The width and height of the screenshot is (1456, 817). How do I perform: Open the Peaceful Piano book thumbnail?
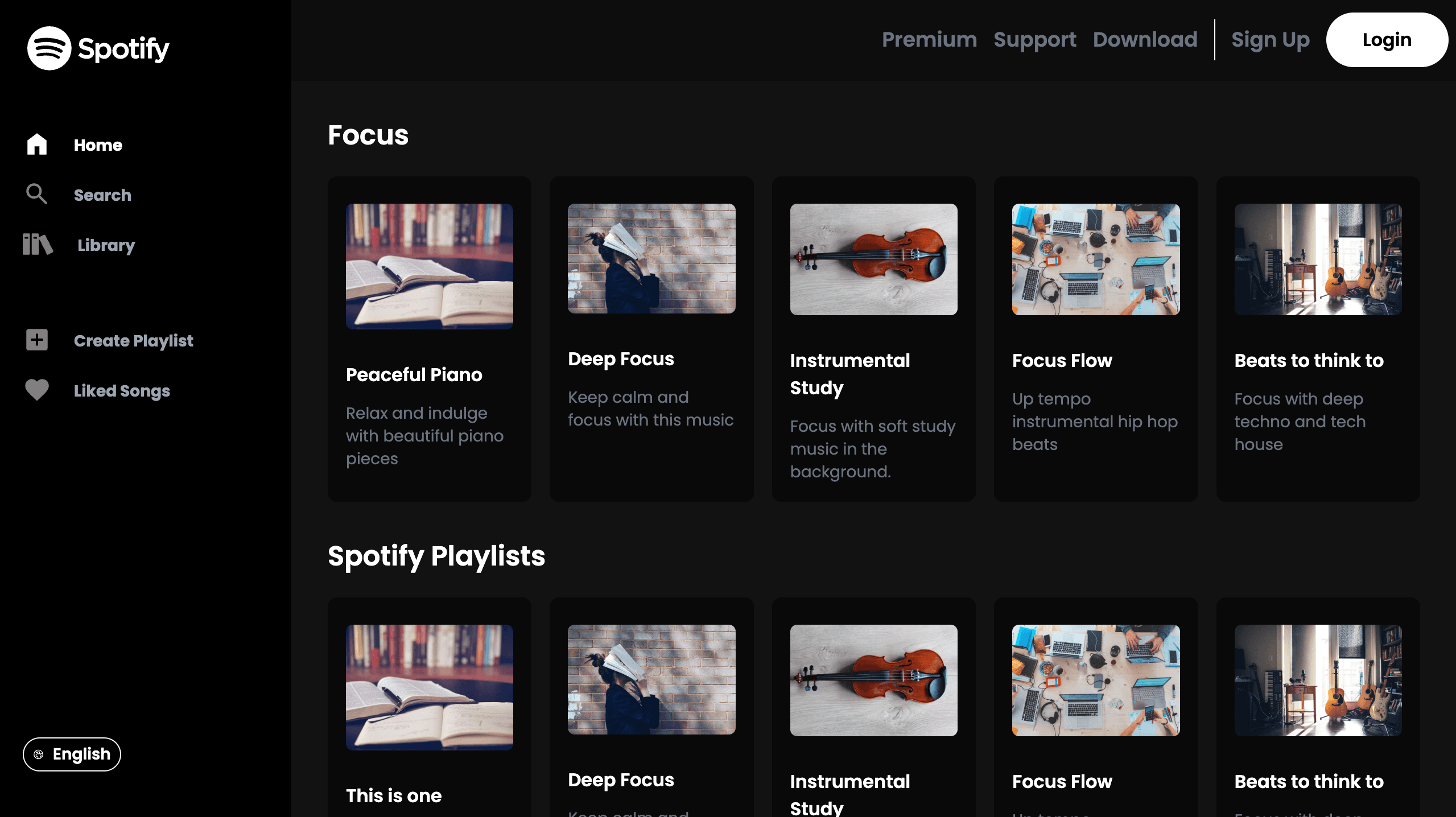pos(429,266)
